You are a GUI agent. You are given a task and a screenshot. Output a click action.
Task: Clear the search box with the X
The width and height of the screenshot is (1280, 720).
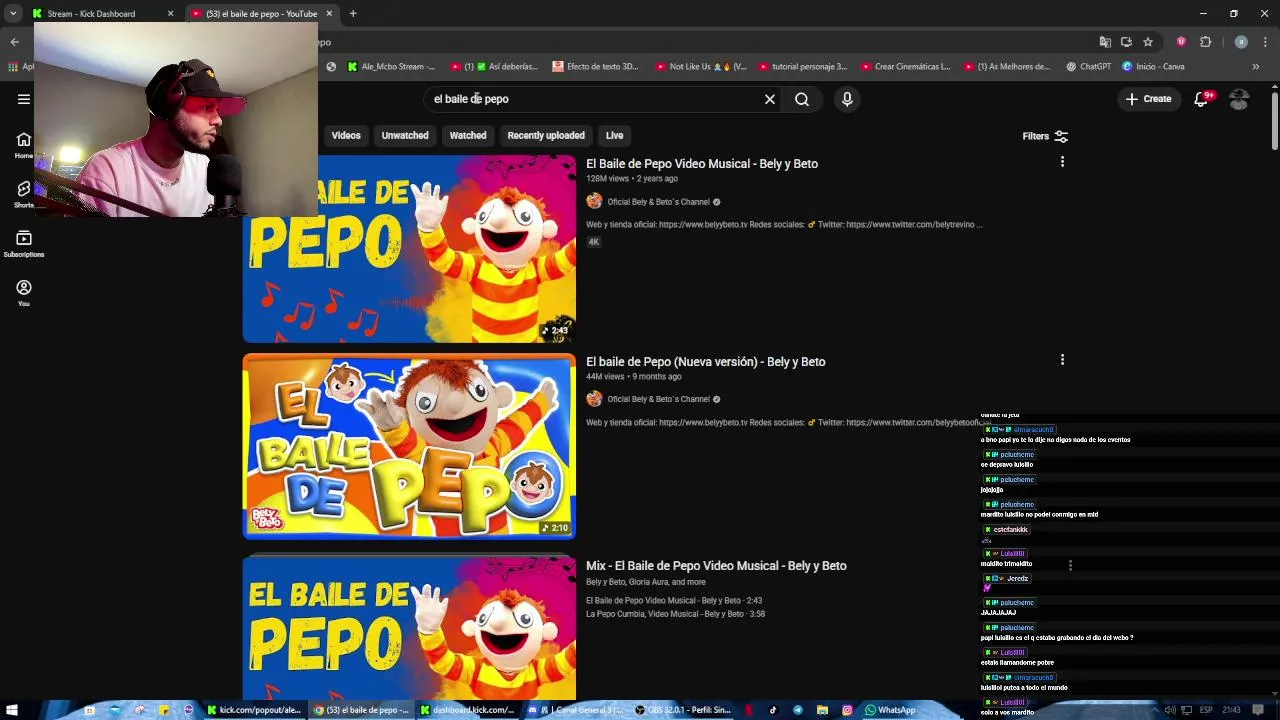pos(770,99)
